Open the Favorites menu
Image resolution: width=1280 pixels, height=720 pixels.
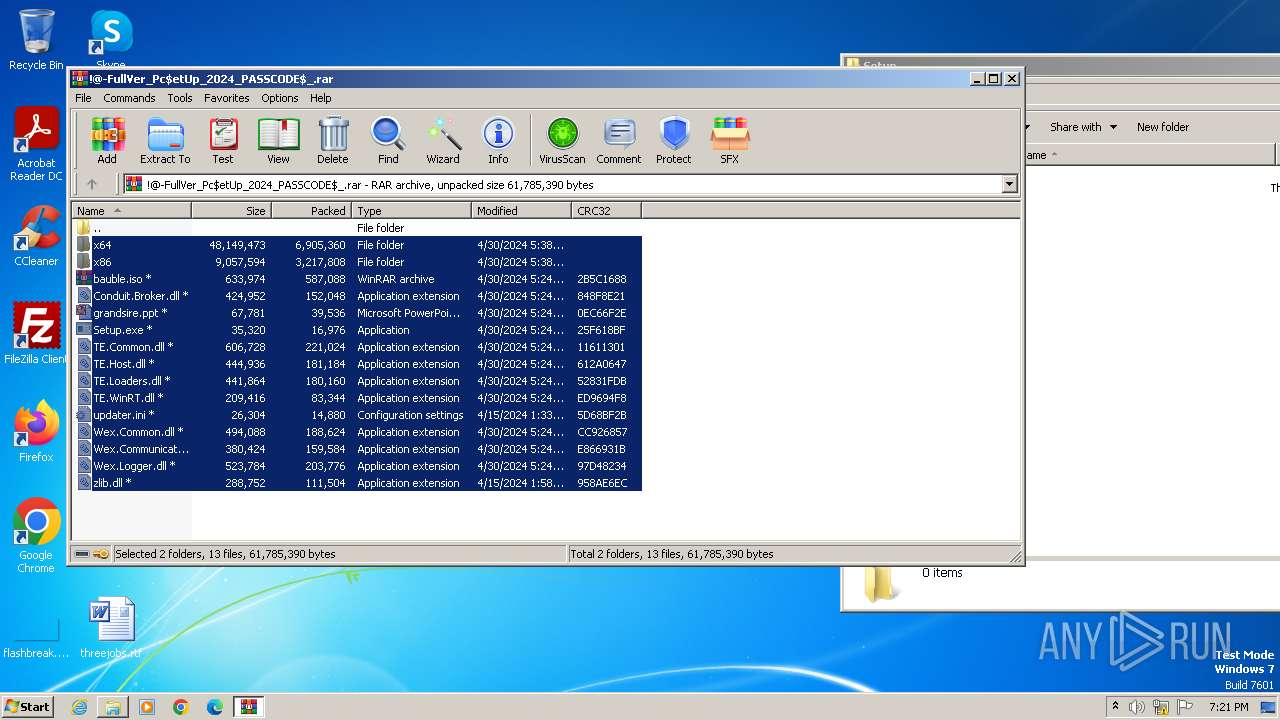[x=227, y=98]
